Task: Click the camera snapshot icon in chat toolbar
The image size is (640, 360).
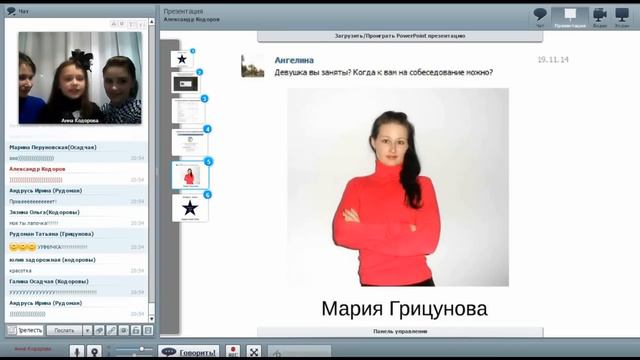Action: [124, 330]
